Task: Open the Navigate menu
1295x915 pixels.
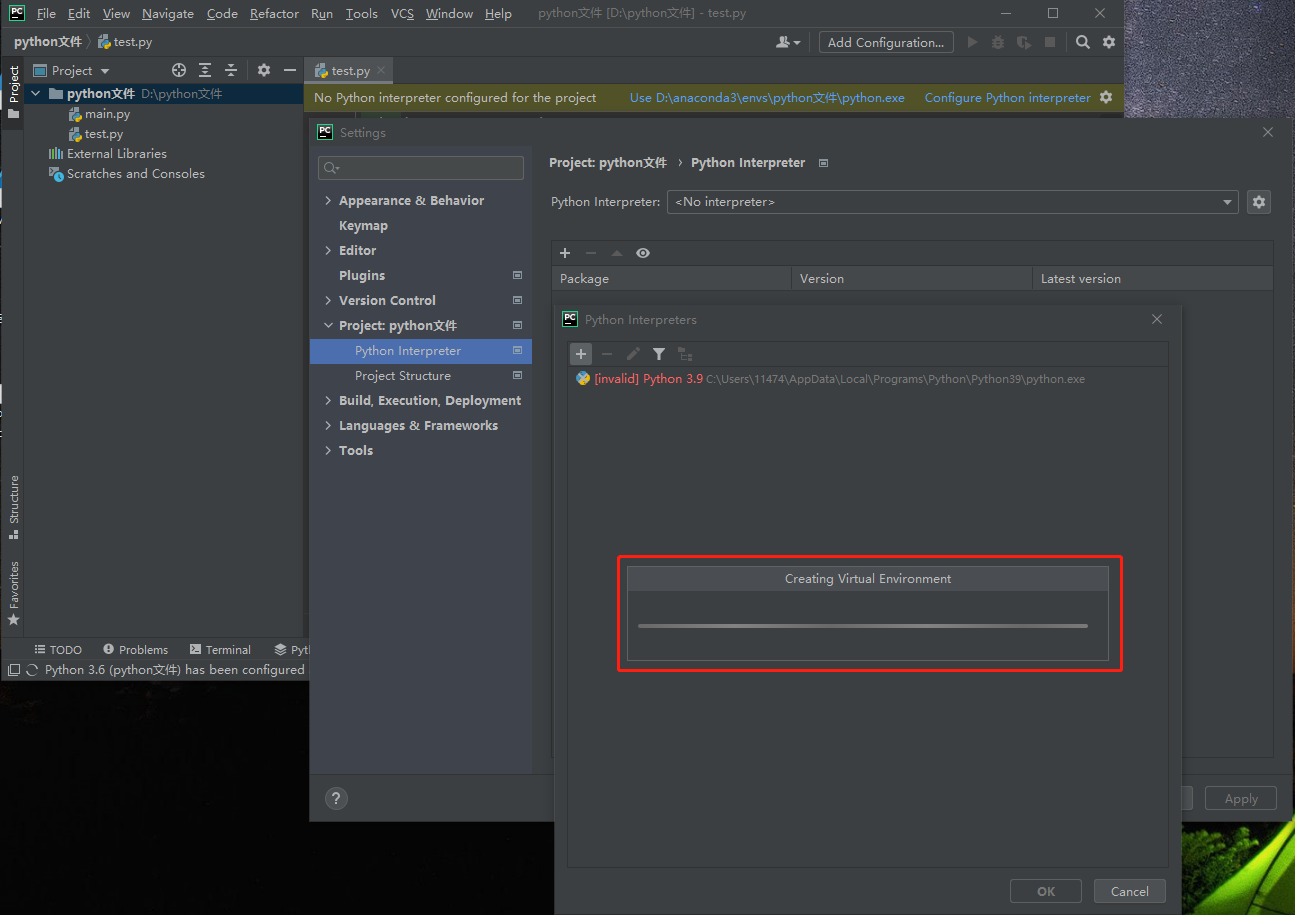Action: tap(168, 14)
